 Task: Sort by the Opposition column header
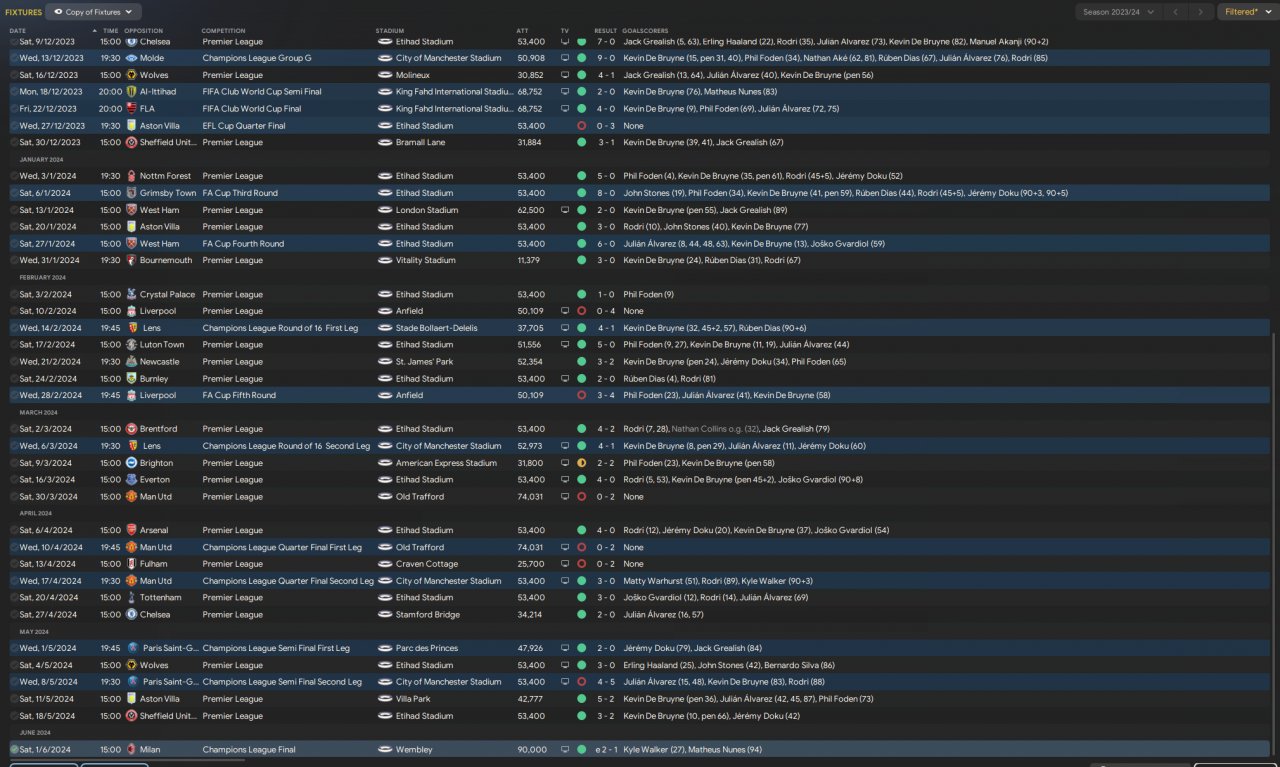143,31
